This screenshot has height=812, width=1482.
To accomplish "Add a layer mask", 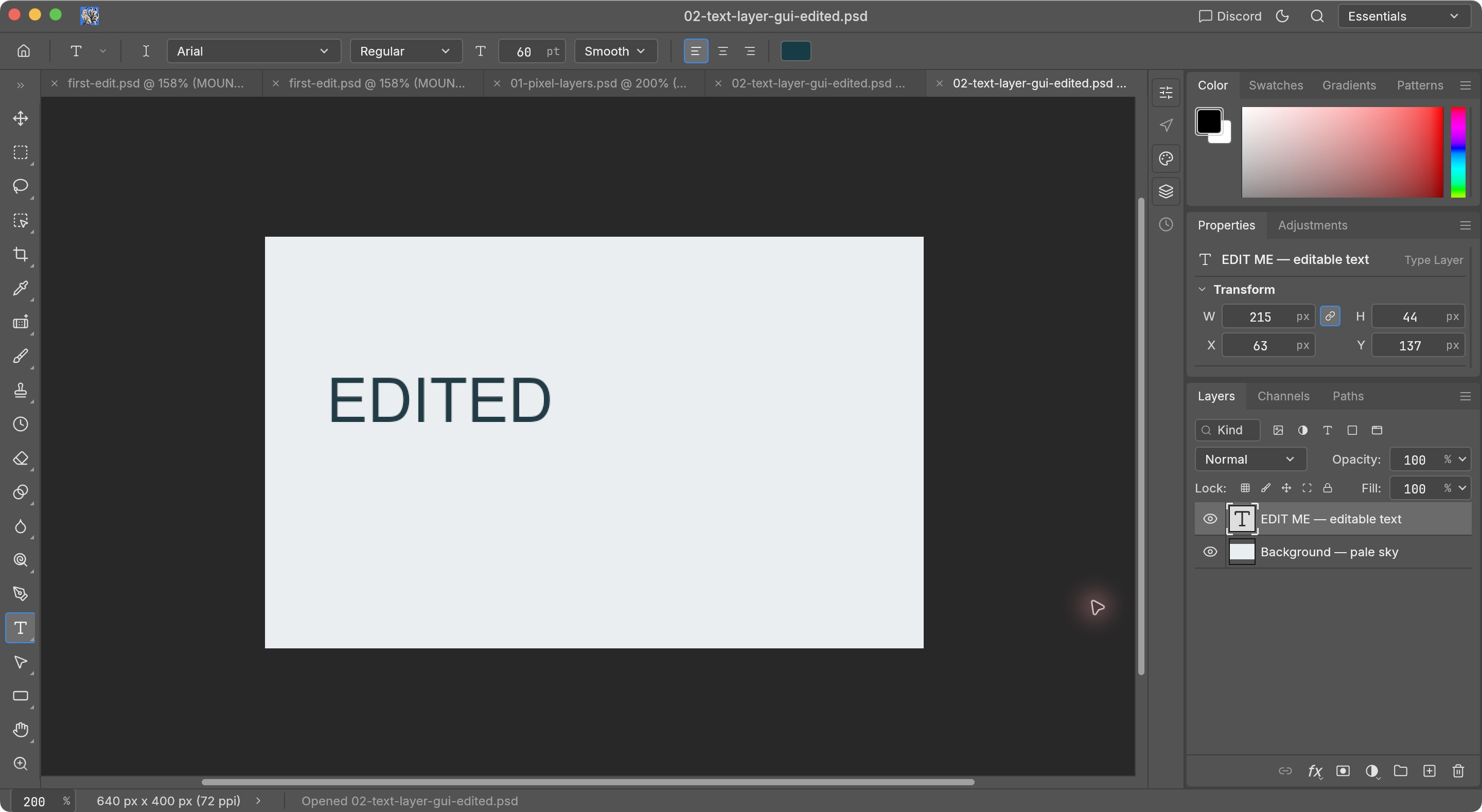I will [x=1343, y=771].
